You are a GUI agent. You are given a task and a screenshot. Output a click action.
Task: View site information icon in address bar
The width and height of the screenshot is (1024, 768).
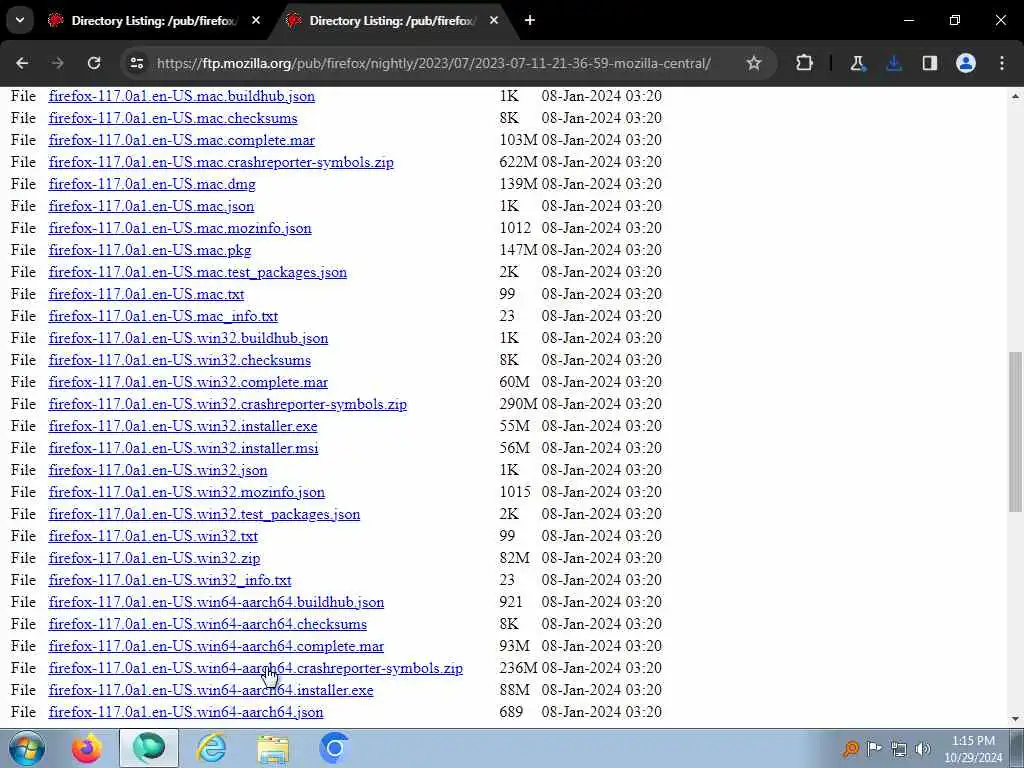[x=136, y=63]
